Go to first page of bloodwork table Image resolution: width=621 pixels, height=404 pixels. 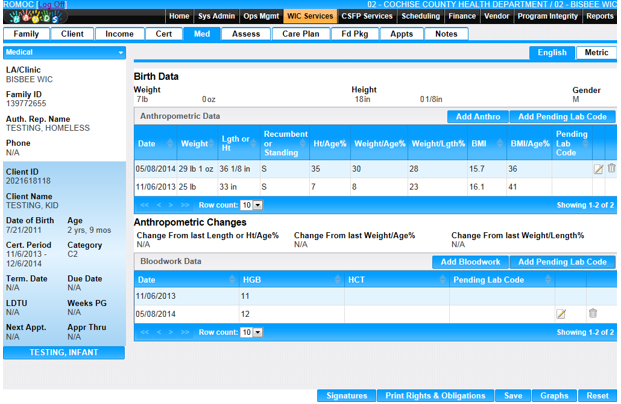pos(145,332)
